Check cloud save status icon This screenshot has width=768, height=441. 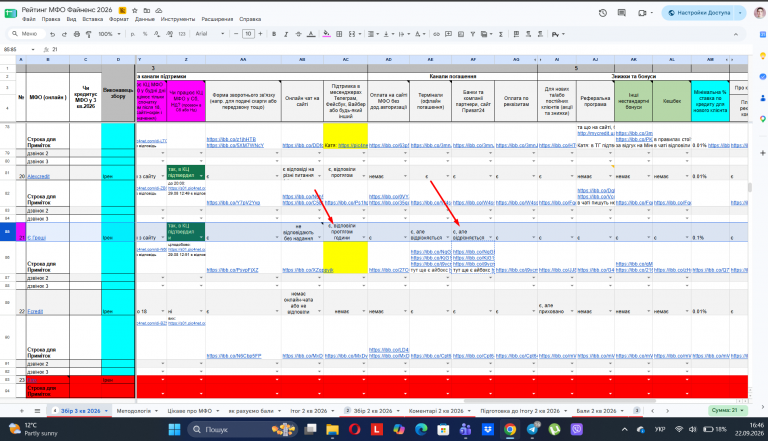click(x=158, y=10)
